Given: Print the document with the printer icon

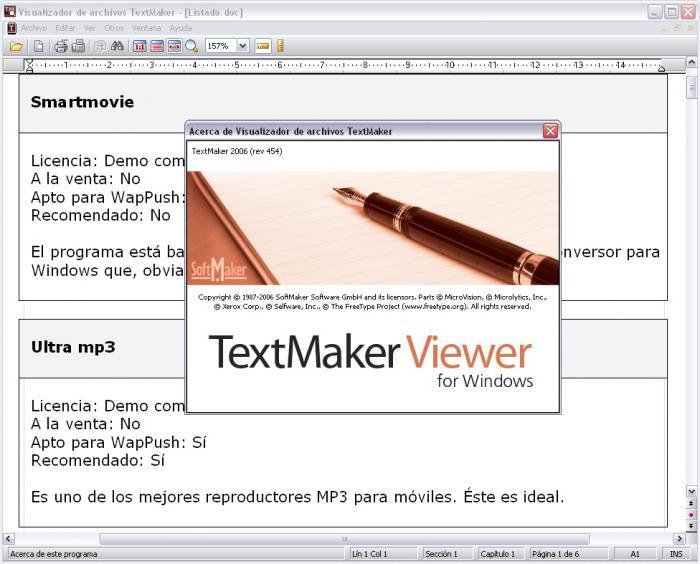Looking at the screenshot, I should tap(61, 46).
